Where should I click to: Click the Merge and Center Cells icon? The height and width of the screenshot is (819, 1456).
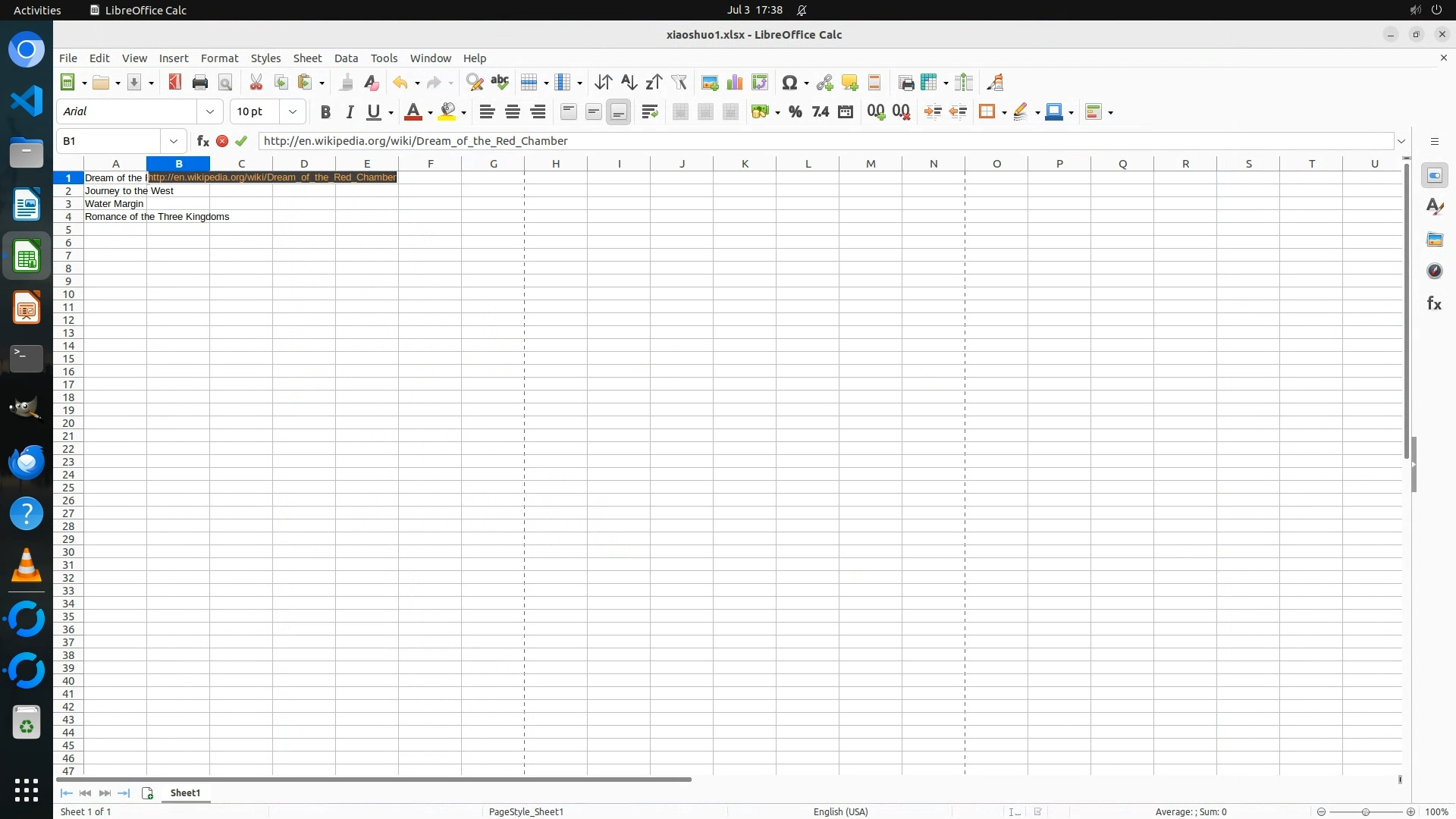680,112
